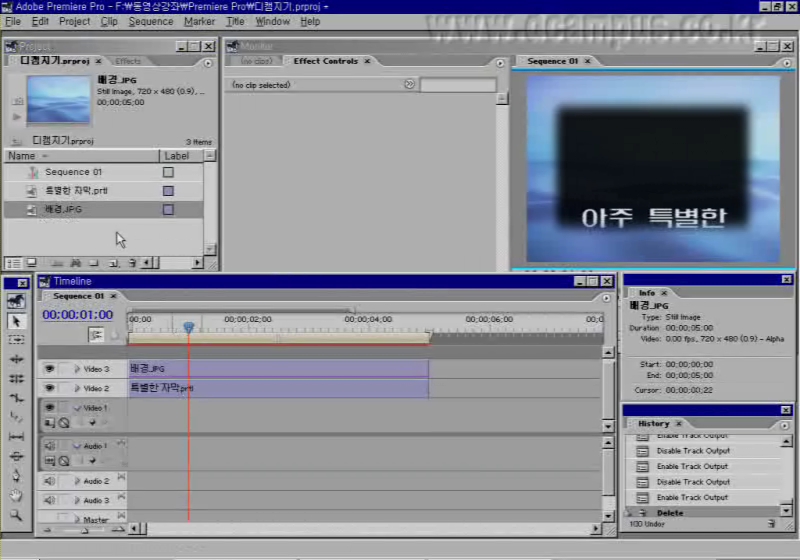The height and width of the screenshot is (560, 800).
Task: Click show keyframes icon on Audio 1
Action: point(64,461)
